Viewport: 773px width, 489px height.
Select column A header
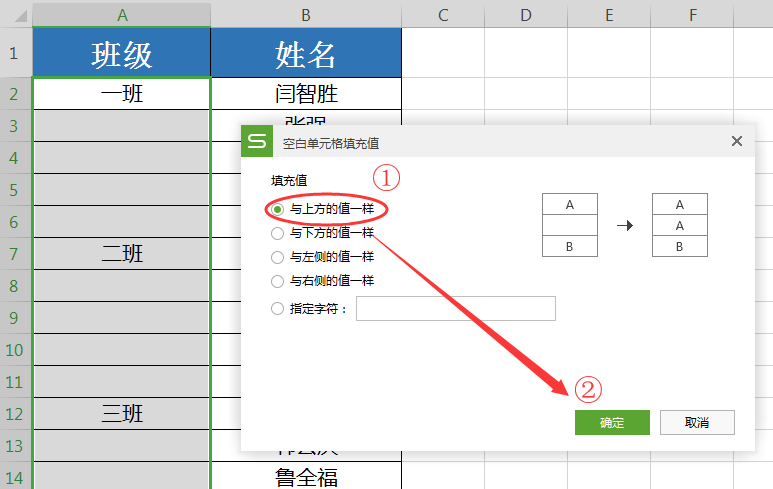point(122,15)
